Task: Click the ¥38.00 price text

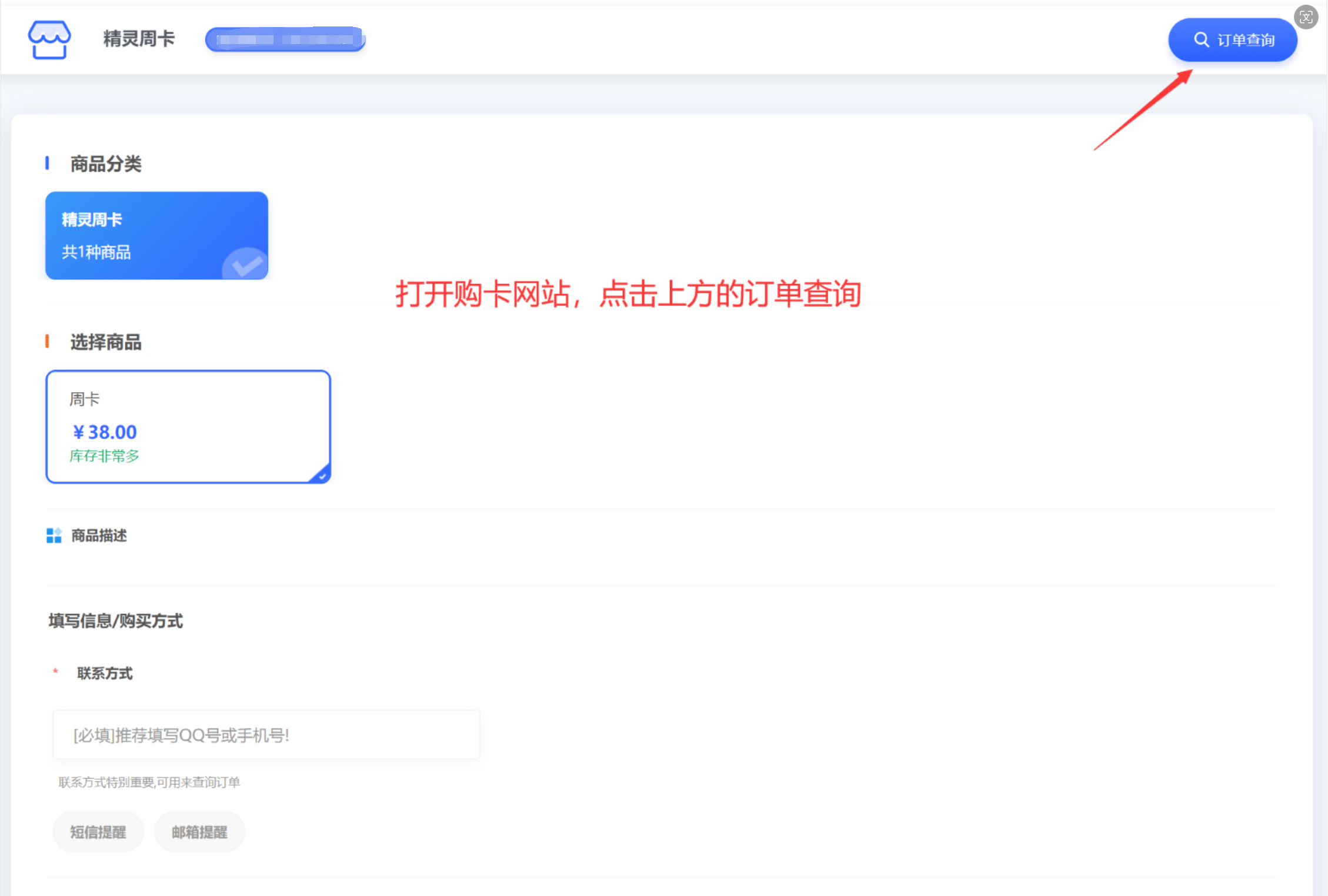Action: pos(105,432)
